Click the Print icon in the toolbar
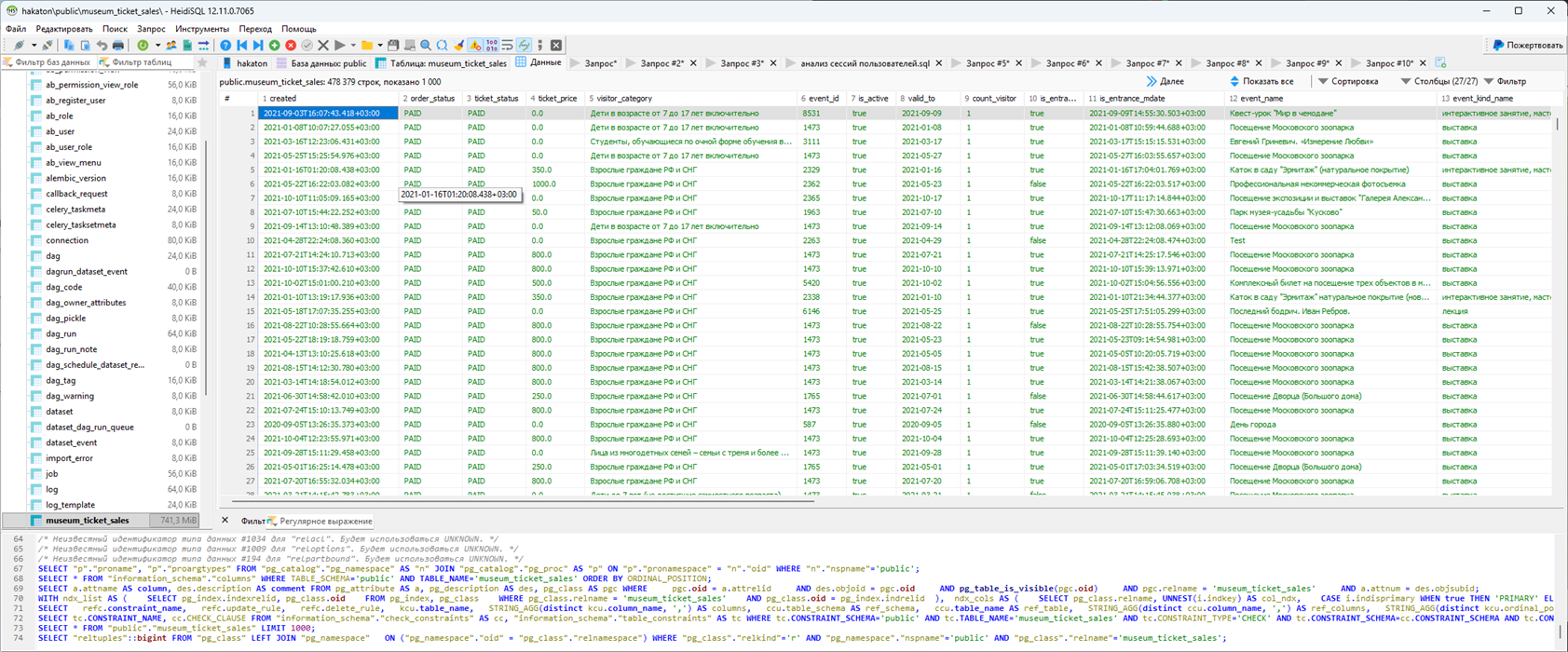Image resolution: width=1568 pixels, height=652 pixels. pos(118,45)
